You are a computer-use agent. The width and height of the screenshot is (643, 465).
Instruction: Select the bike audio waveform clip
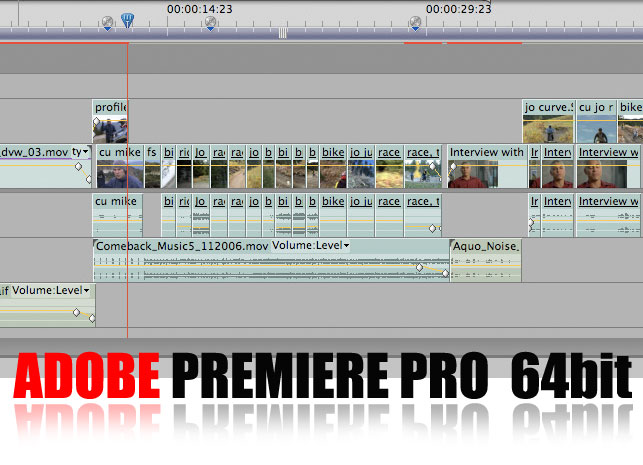tap(333, 215)
